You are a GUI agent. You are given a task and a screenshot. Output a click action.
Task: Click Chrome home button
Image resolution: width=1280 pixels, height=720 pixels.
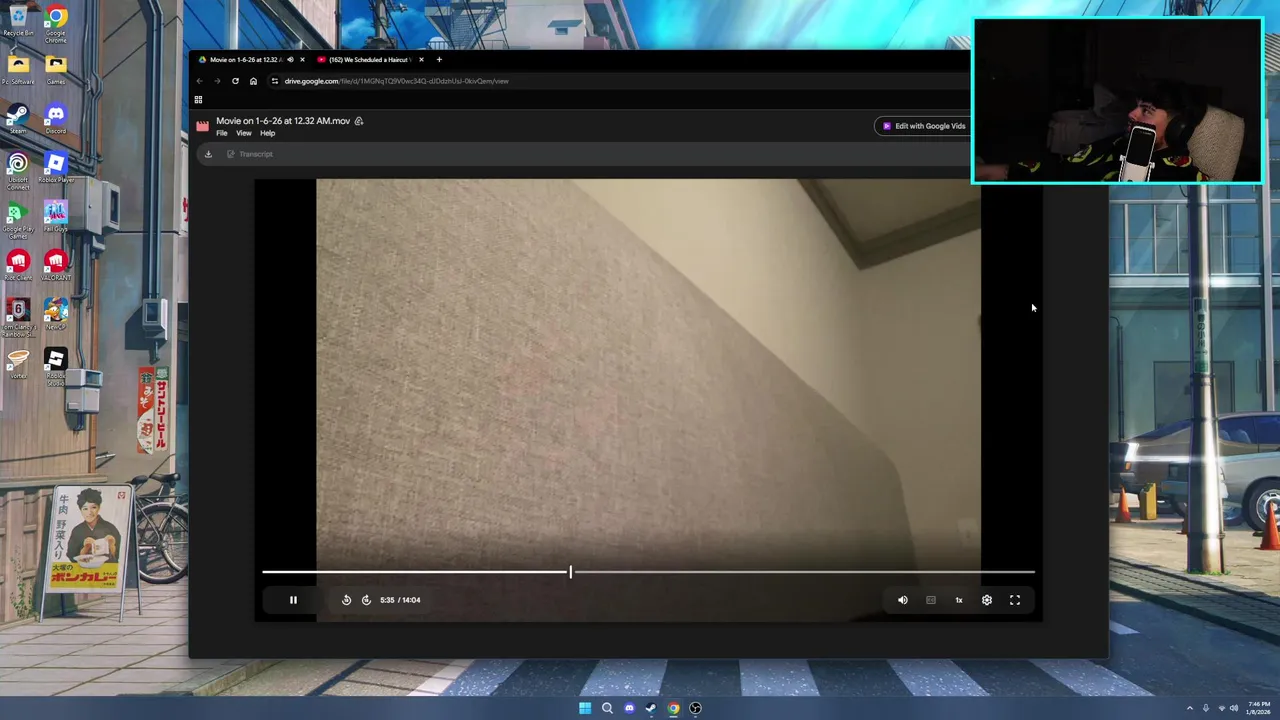pos(253,81)
